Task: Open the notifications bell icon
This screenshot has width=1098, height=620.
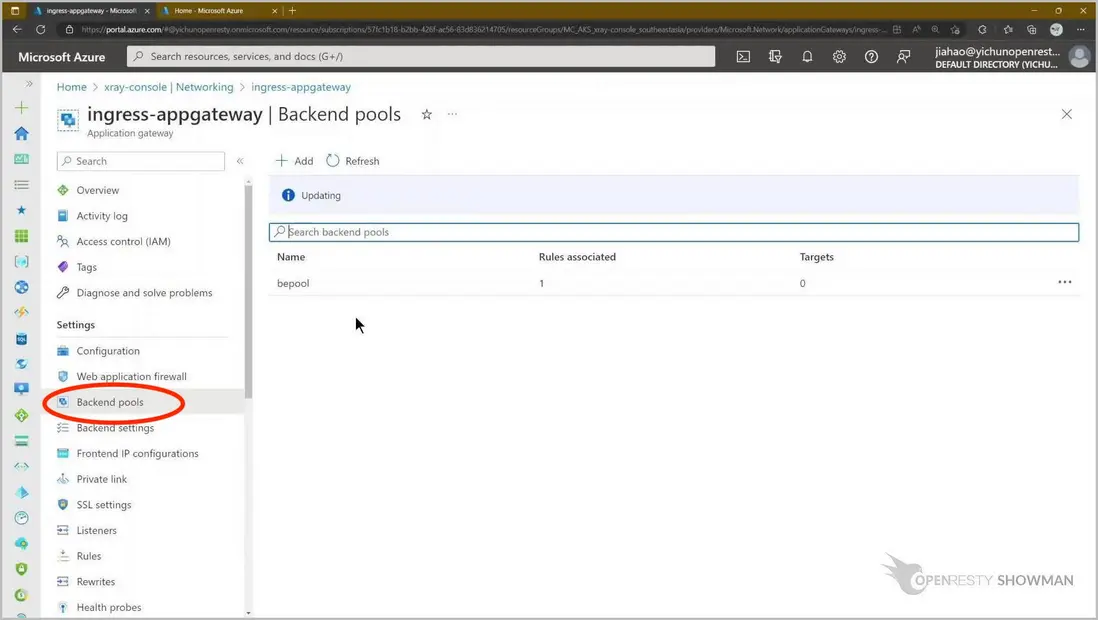Action: [807, 57]
